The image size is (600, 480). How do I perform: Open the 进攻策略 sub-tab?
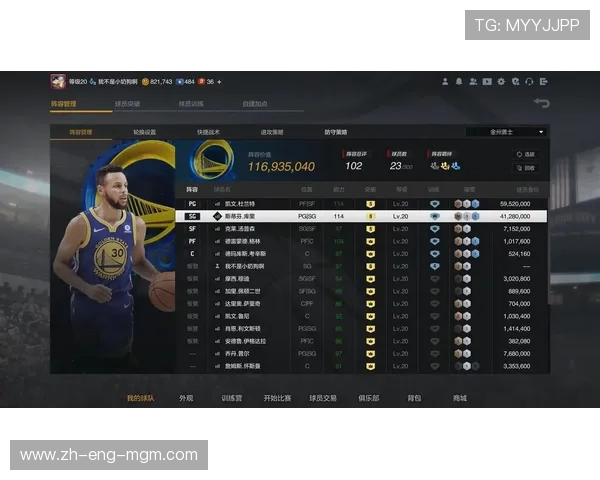272,132
